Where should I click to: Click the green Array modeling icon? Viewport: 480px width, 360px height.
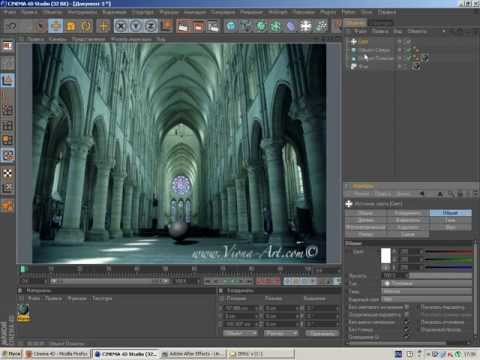click(x=276, y=26)
